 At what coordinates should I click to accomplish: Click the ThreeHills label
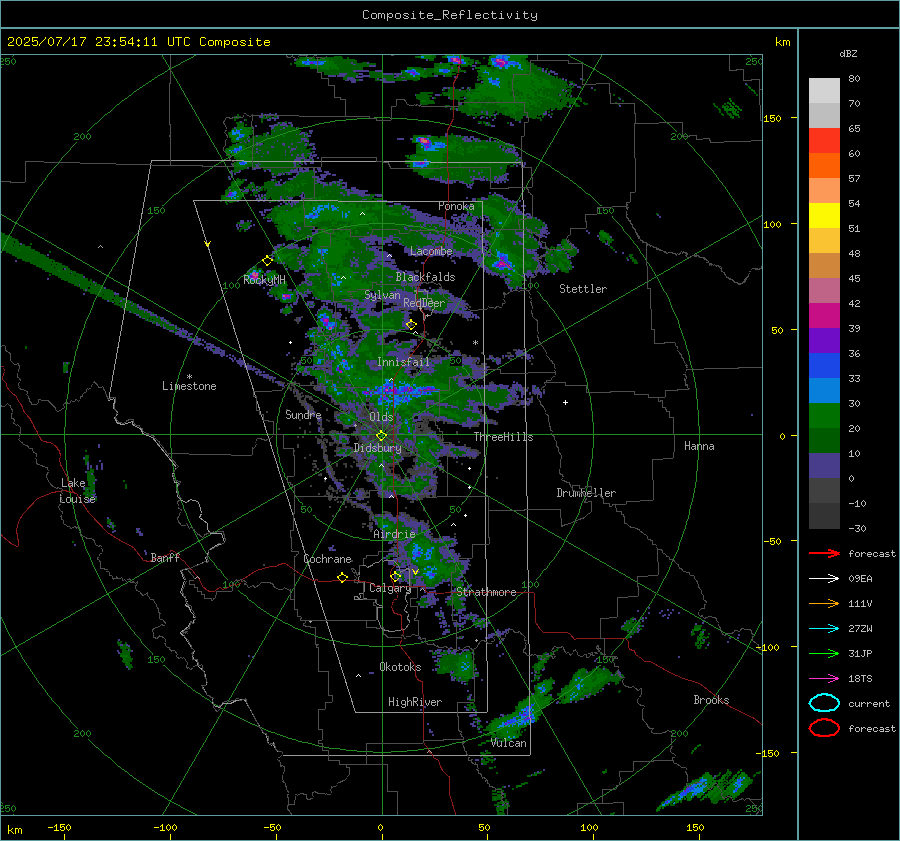tap(503, 437)
